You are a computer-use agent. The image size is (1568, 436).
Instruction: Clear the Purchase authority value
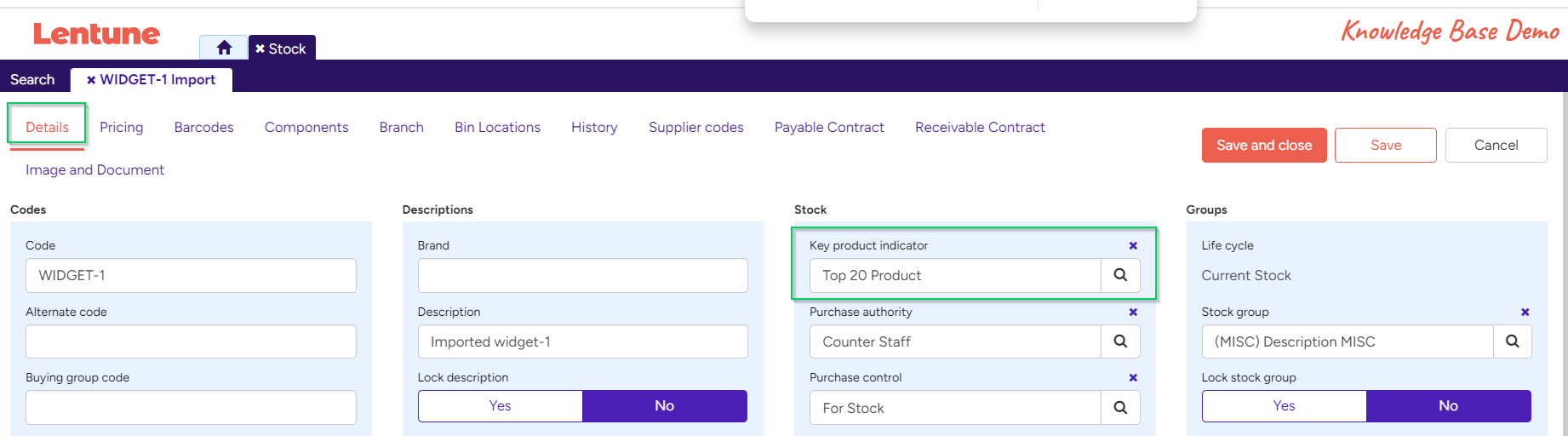point(1133,312)
